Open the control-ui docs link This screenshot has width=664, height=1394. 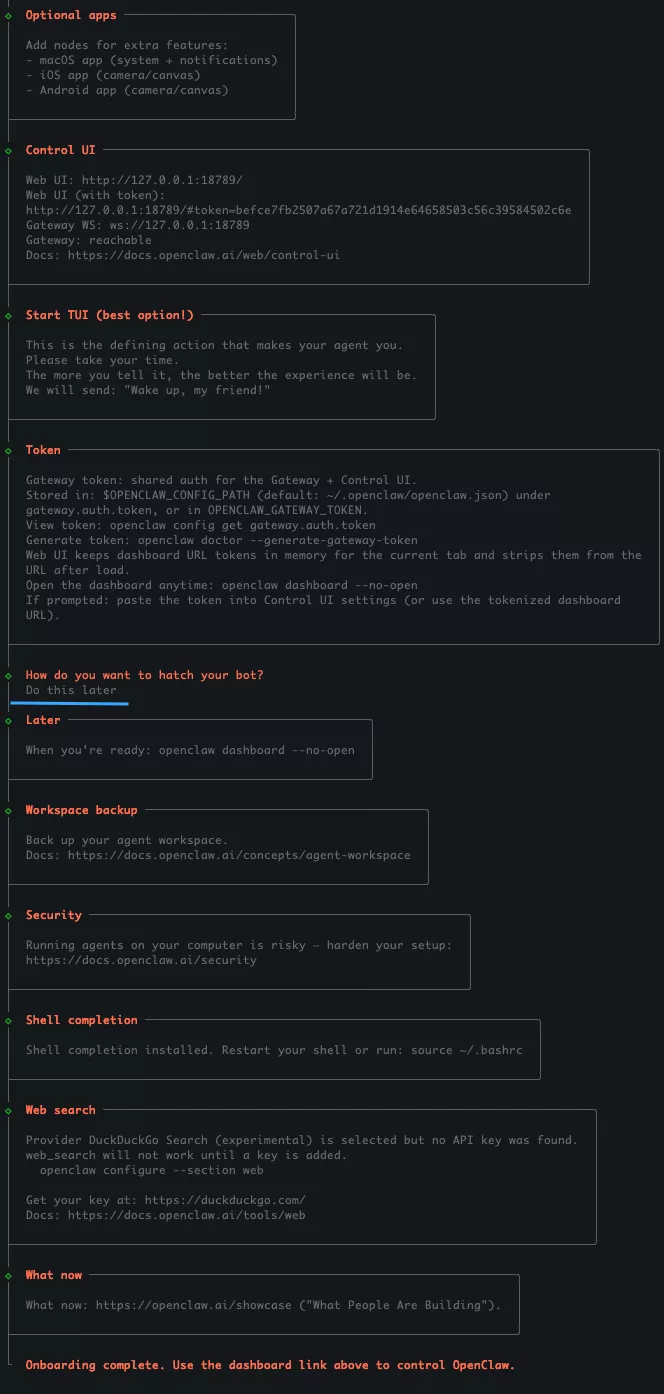(x=204, y=255)
